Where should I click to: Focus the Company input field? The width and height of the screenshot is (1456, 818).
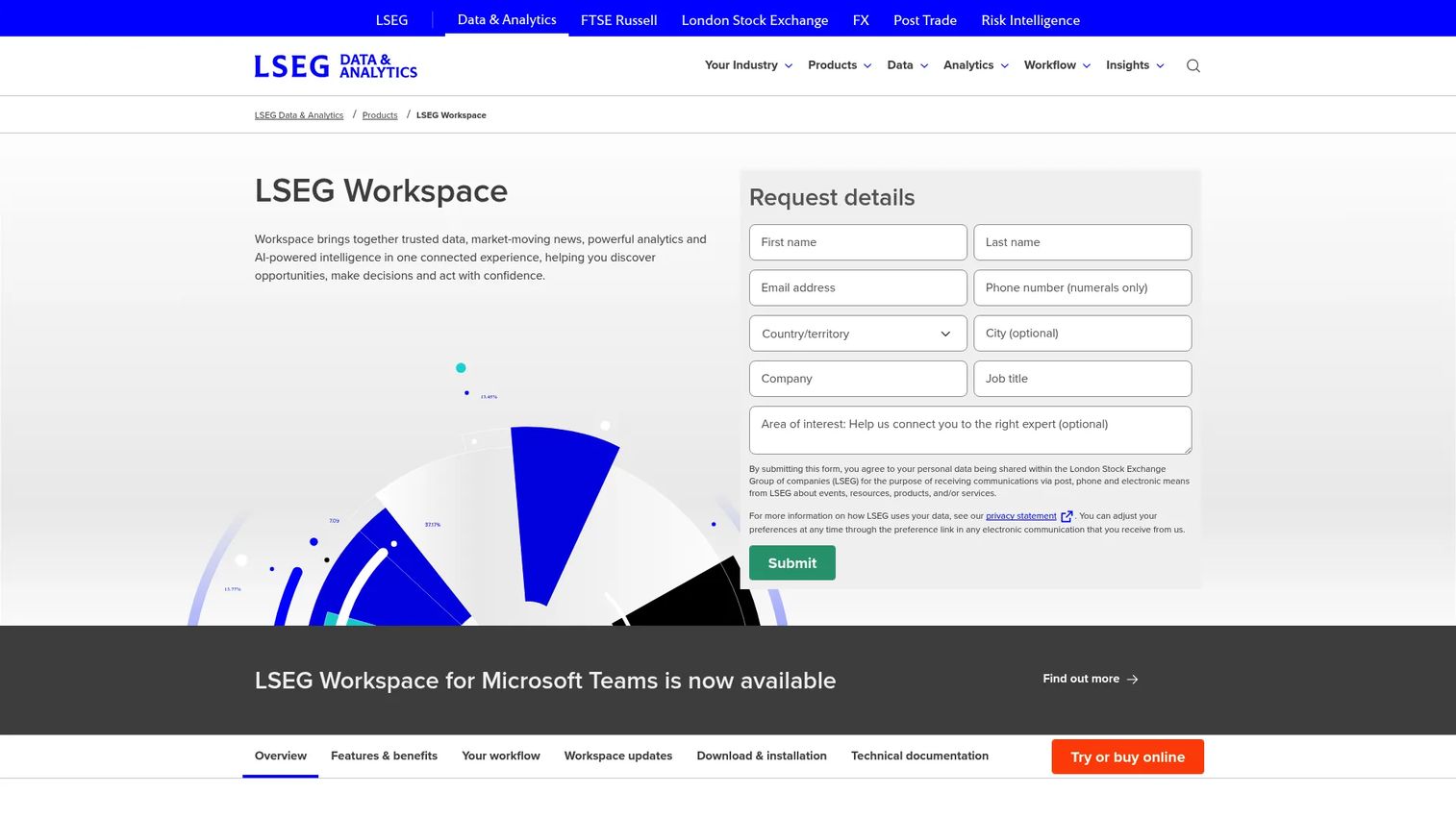pyautogui.click(x=858, y=379)
